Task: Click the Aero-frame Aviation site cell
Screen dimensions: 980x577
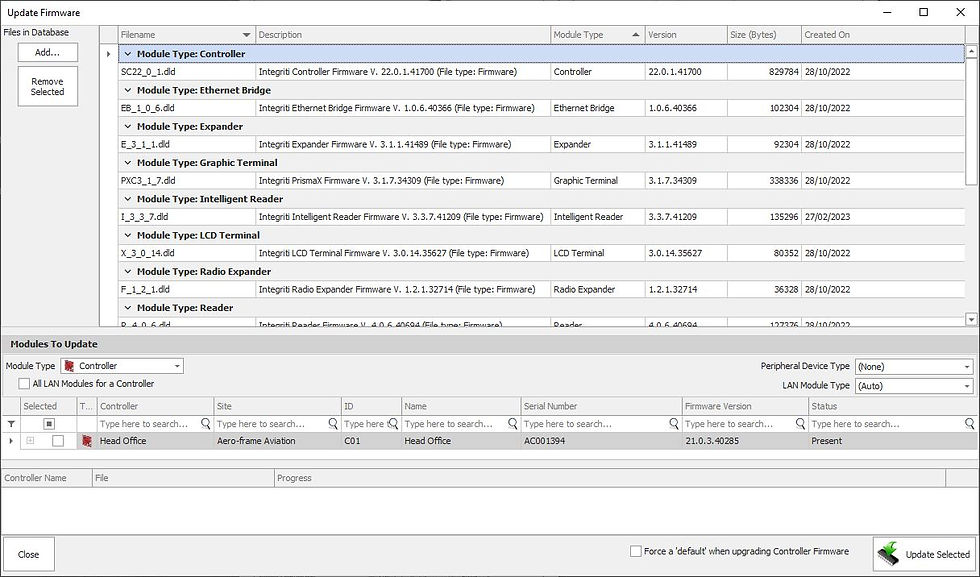Action: [278, 441]
